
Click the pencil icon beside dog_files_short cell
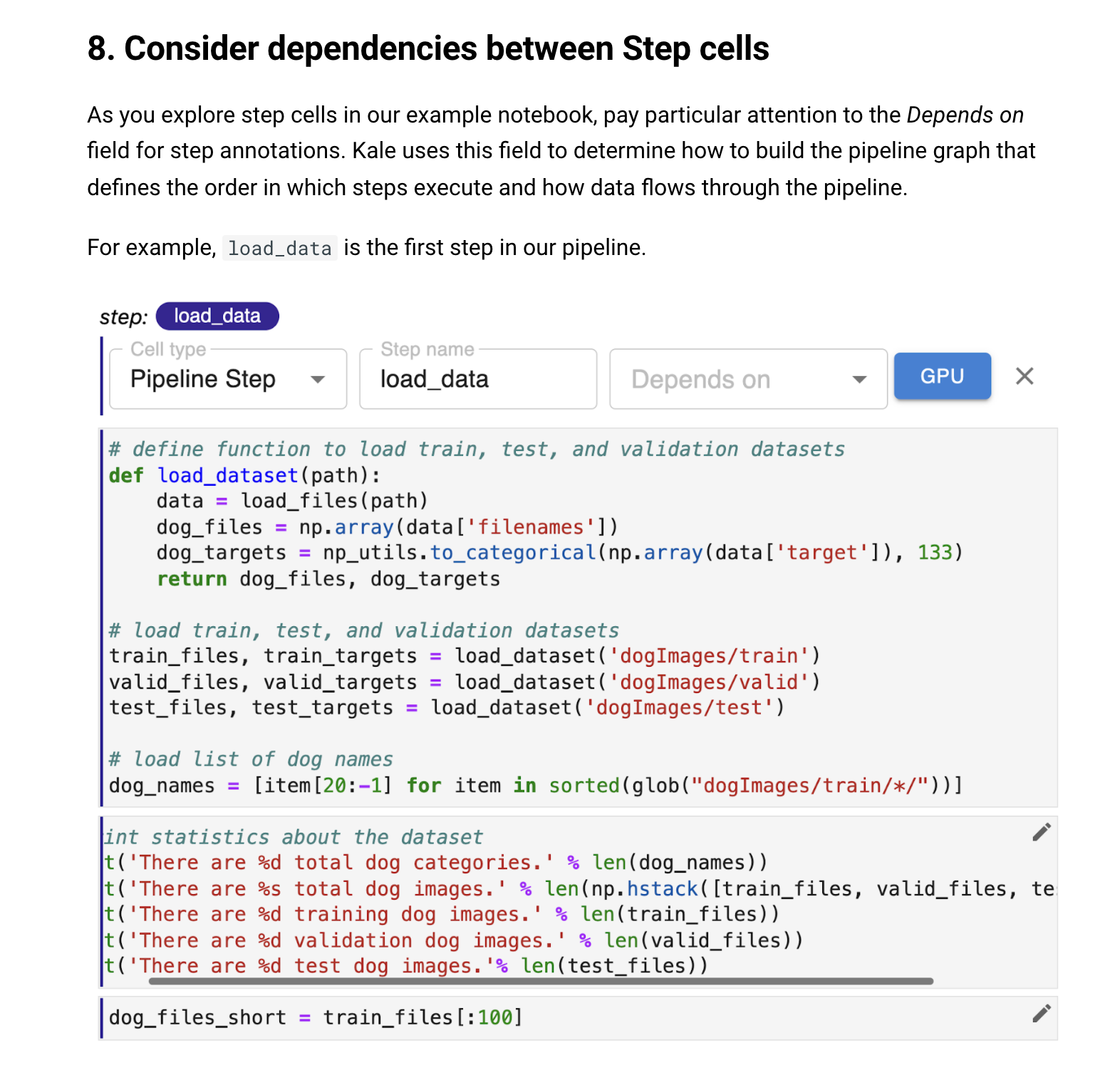point(1041,1013)
